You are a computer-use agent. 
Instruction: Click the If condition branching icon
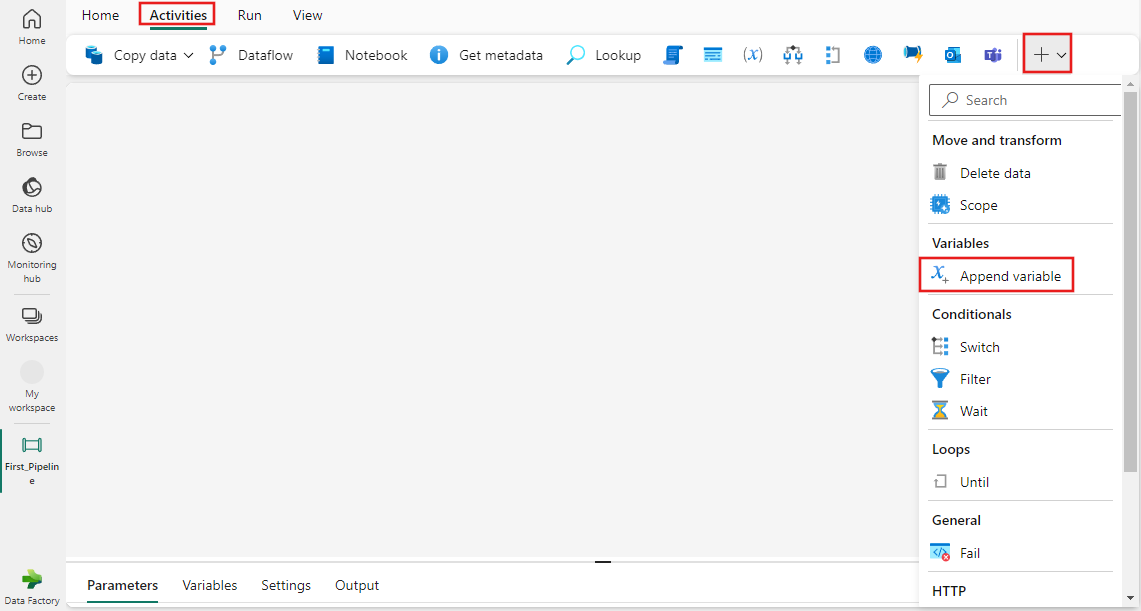(793, 55)
